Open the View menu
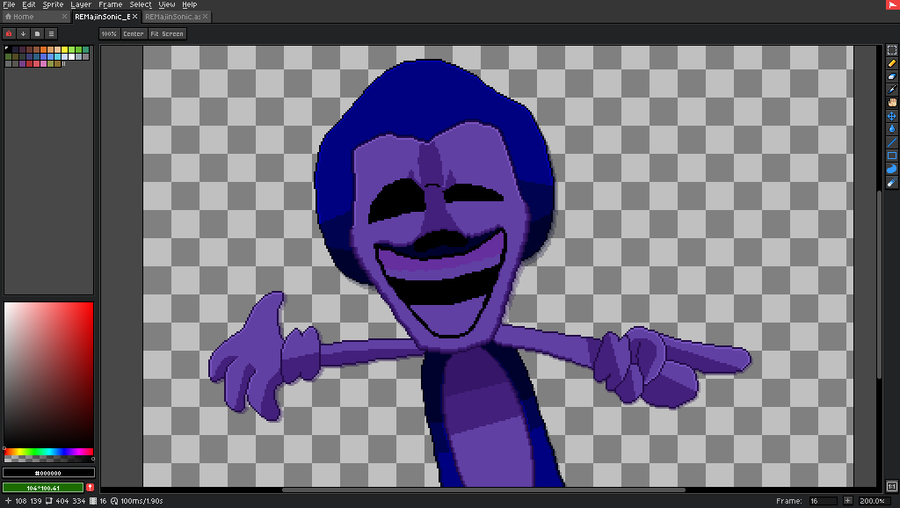Viewport: 900px width, 508px height. coord(166,5)
